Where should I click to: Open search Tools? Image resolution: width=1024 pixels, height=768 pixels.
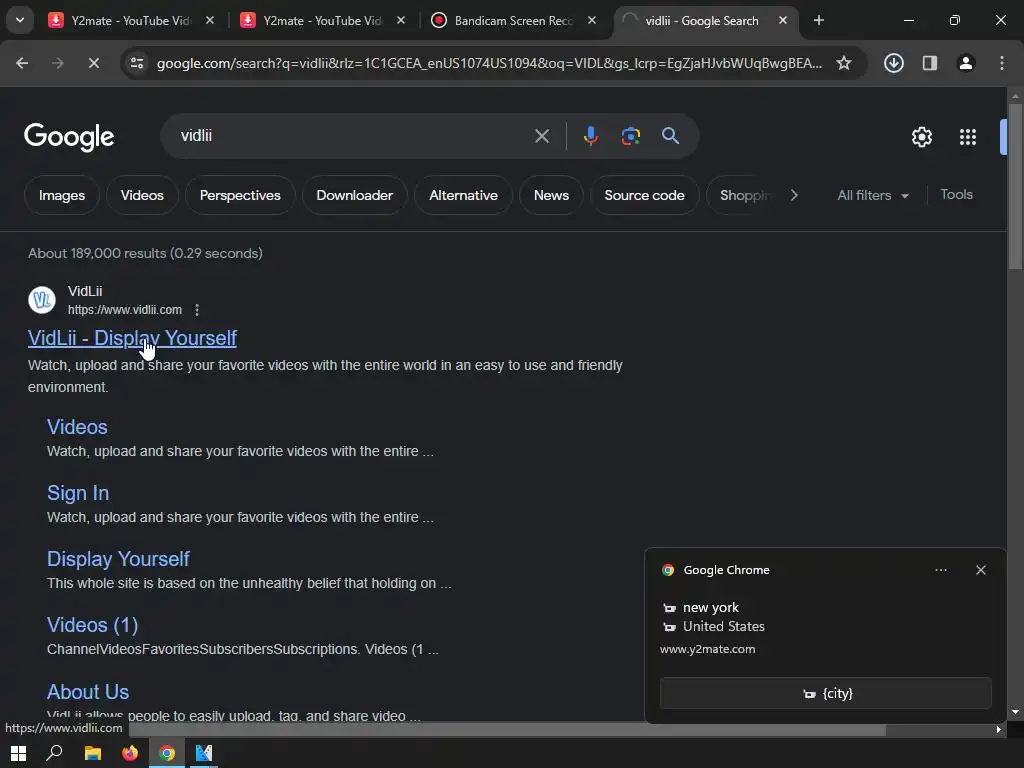pyautogui.click(x=956, y=195)
